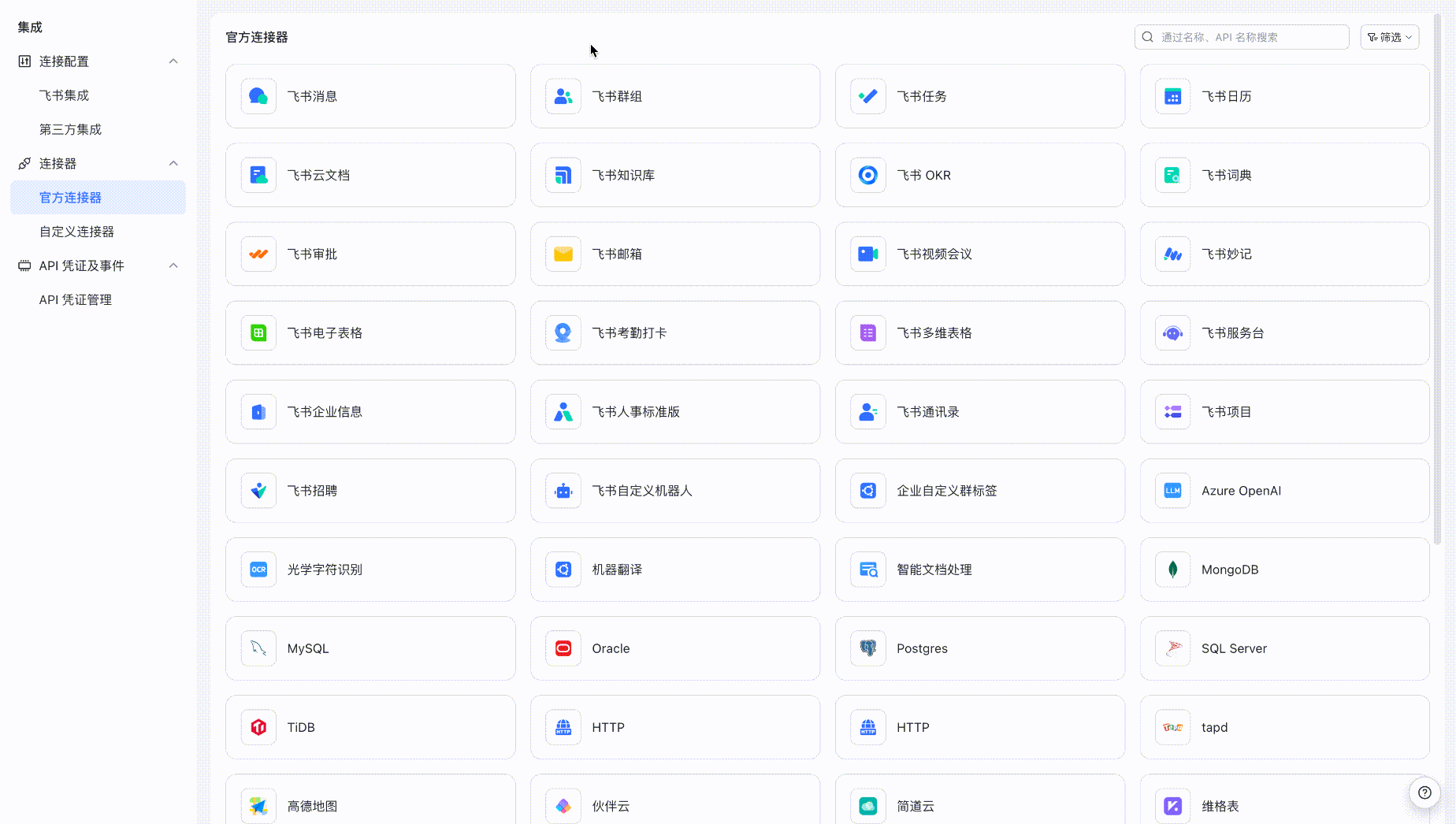Open the 飞书视频会议 camera icon
Screen dimensions: 1456x824
868,254
